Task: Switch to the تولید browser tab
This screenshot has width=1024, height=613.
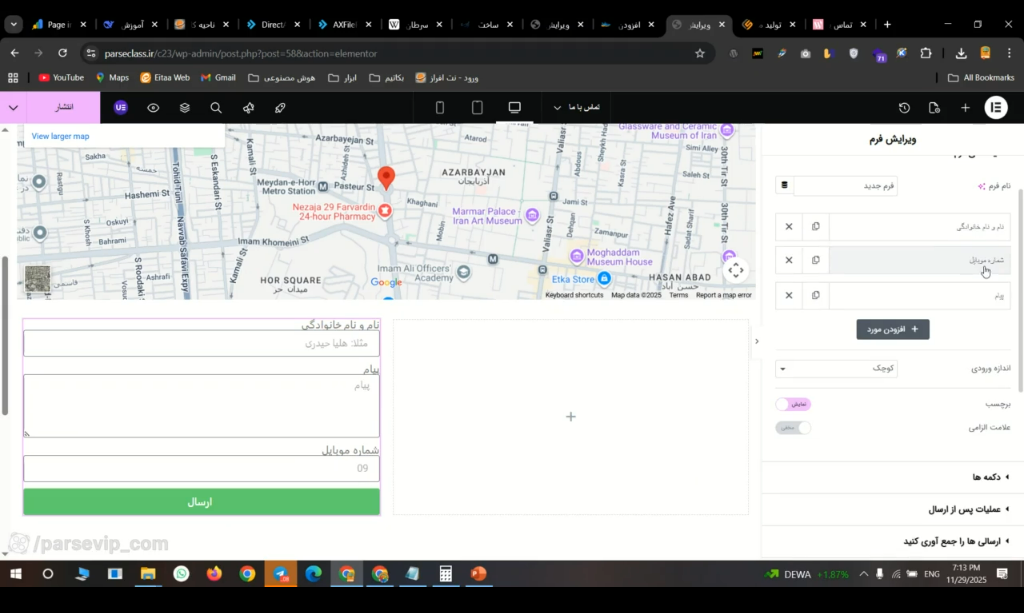Action: coord(771,24)
